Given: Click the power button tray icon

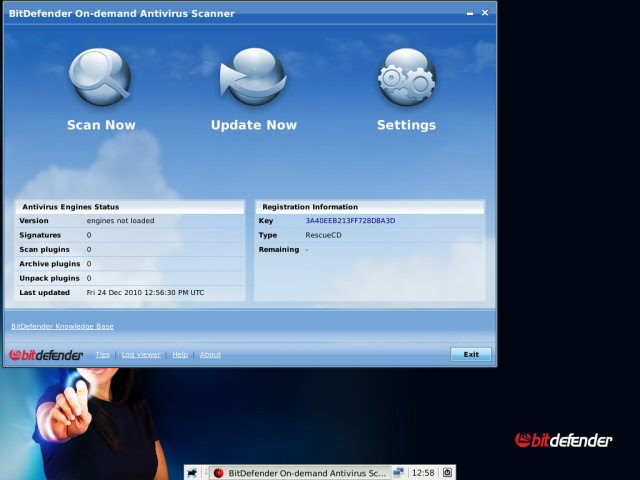Looking at the screenshot, I should click(x=447, y=473).
